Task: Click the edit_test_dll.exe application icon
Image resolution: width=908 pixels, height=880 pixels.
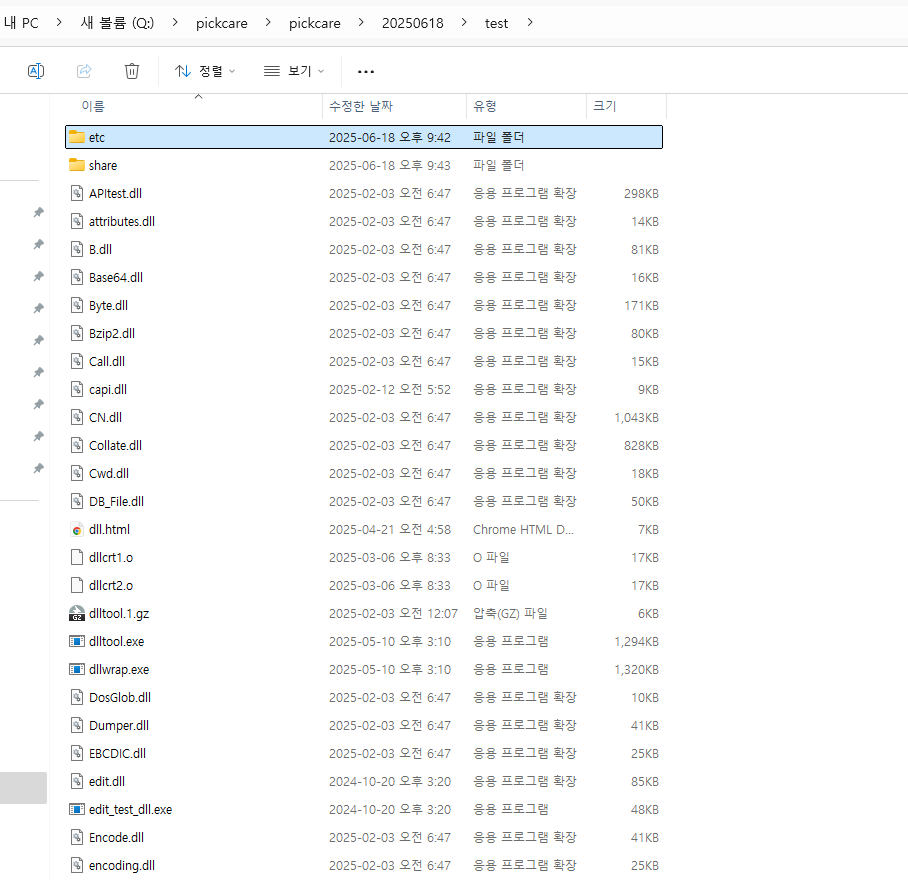Action: [x=77, y=809]
